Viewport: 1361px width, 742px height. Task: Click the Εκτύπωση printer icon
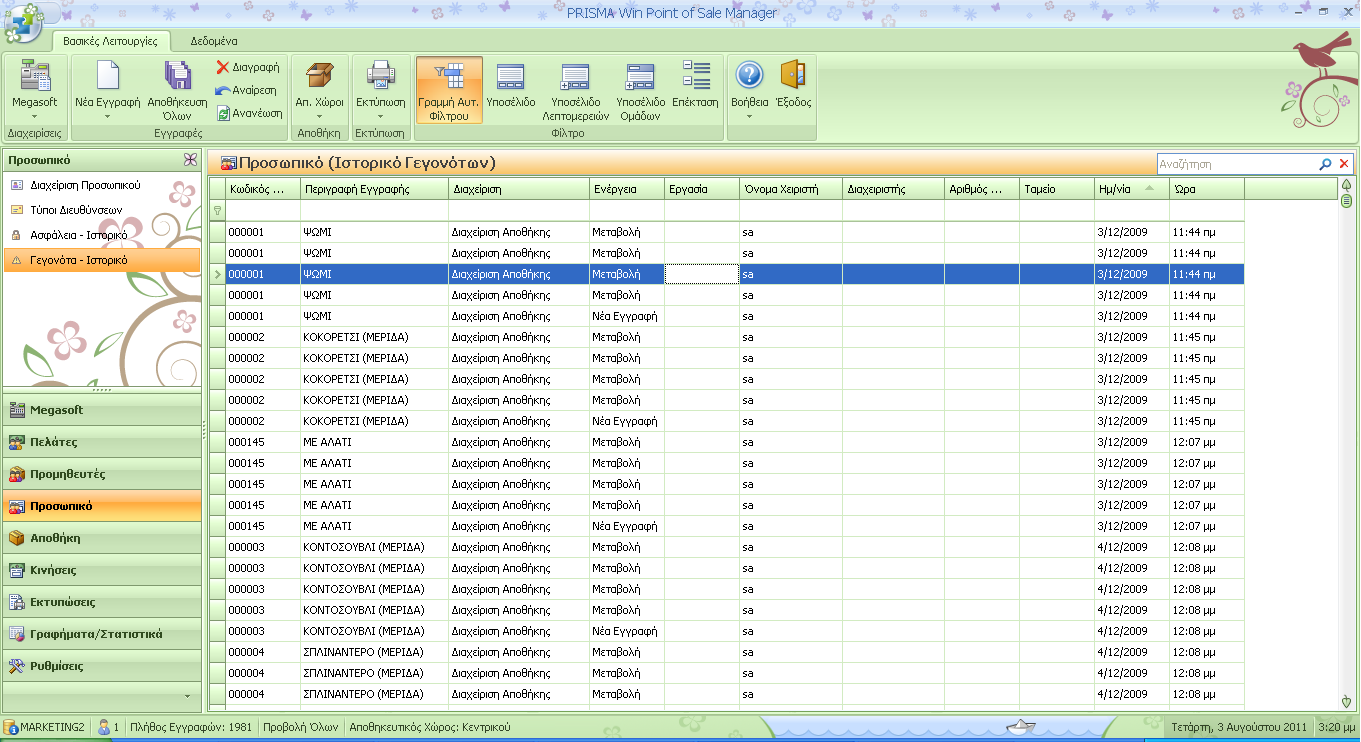coord(380,77)
